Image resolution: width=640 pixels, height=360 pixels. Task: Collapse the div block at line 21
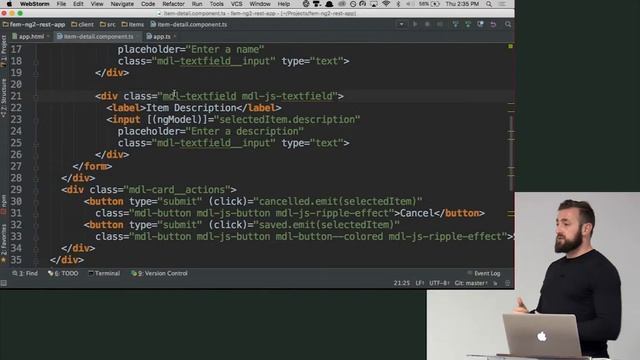point(36,96)
